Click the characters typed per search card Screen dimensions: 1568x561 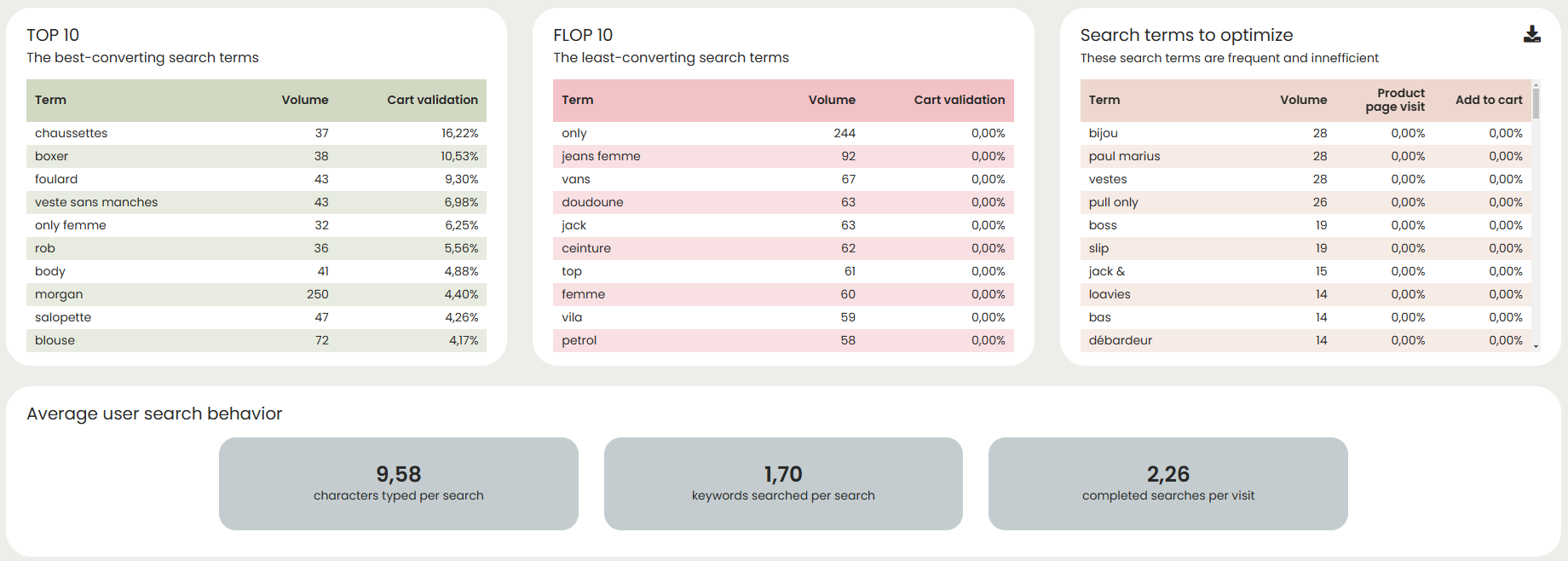pyautogui.click(x=398, y=483)
